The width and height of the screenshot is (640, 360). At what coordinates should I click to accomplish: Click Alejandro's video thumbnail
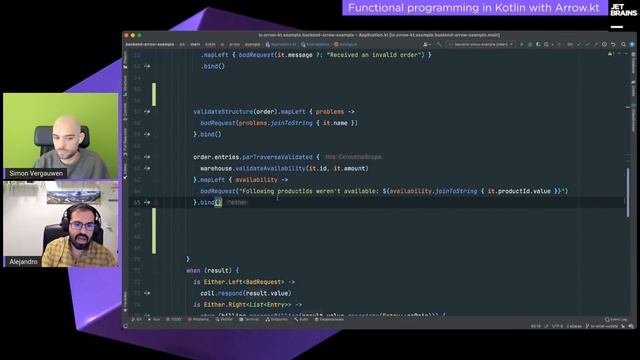tap(61, 224)
